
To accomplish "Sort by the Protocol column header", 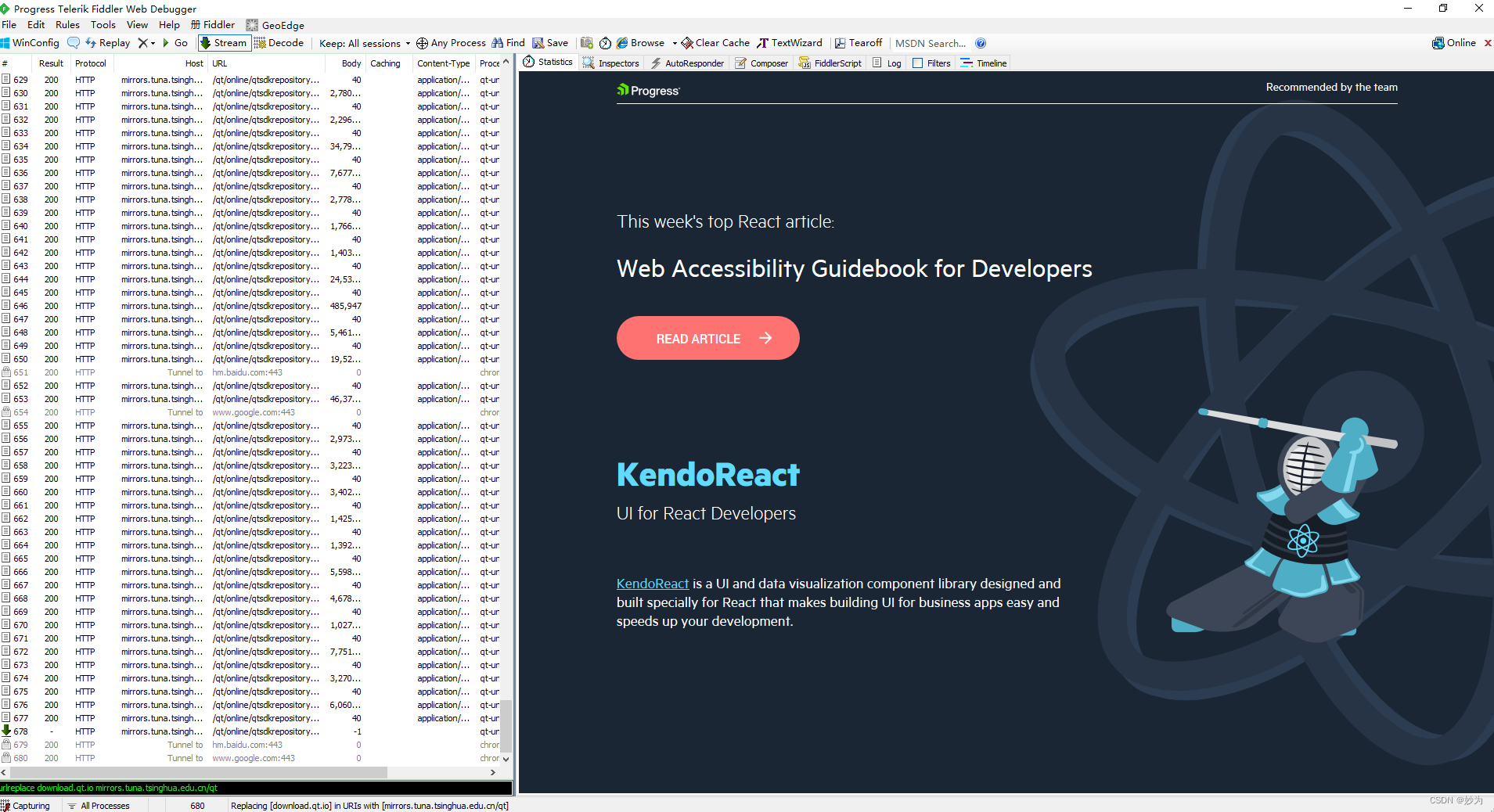I will tap(91, 63).
